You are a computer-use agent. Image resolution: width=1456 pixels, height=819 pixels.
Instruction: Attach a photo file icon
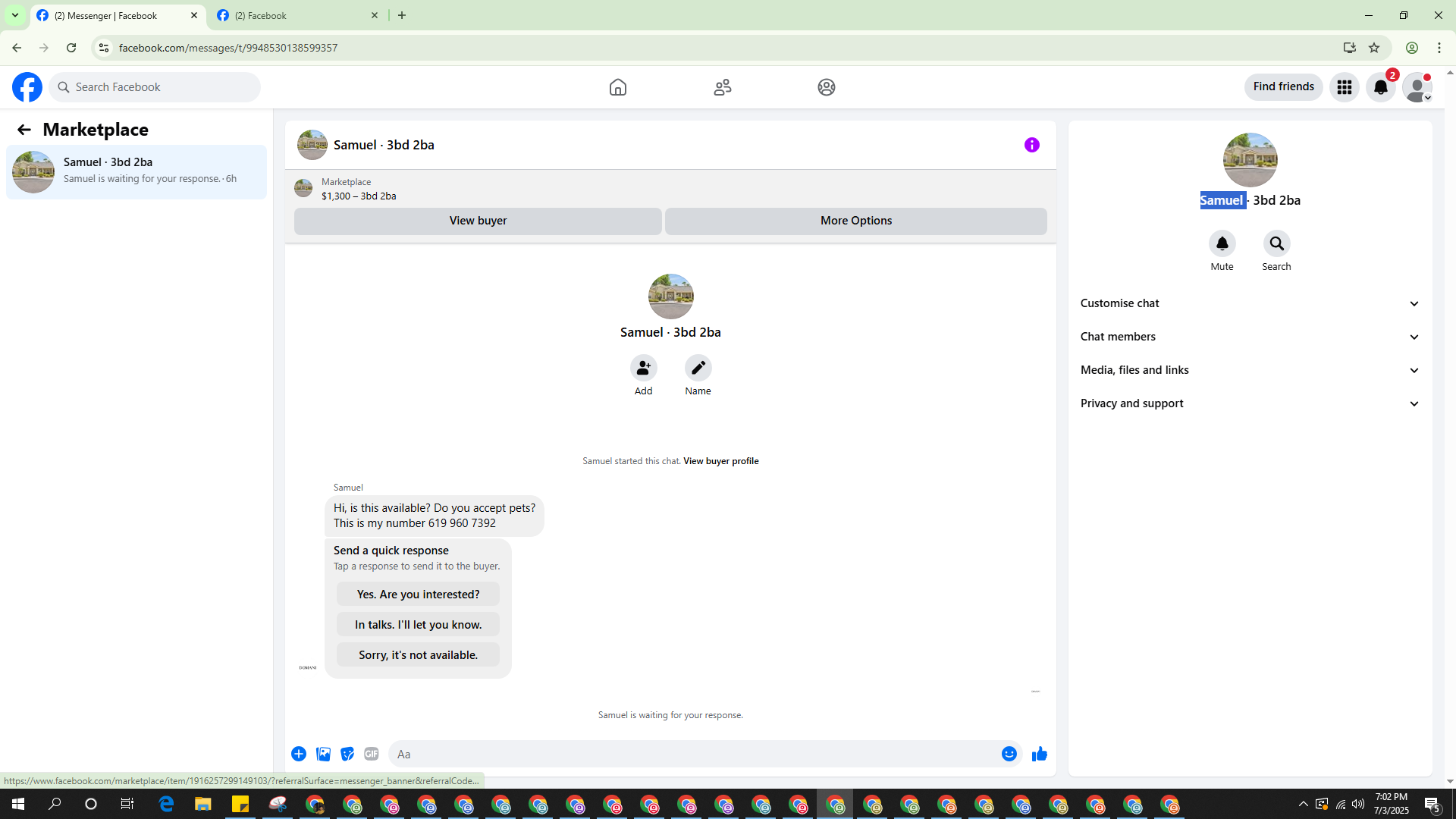[323, 754]
